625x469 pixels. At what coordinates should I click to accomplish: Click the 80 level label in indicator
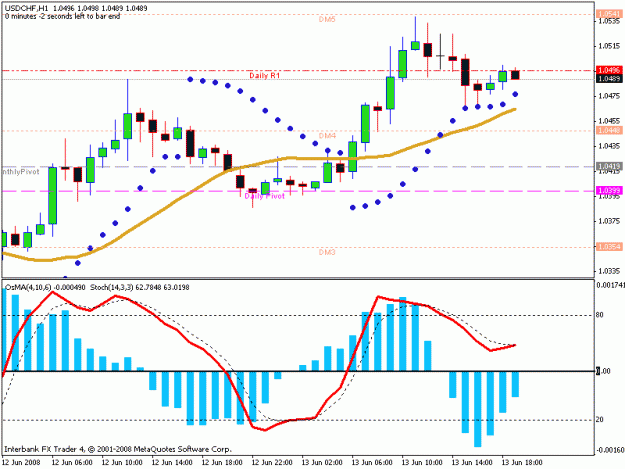point(599,315)
